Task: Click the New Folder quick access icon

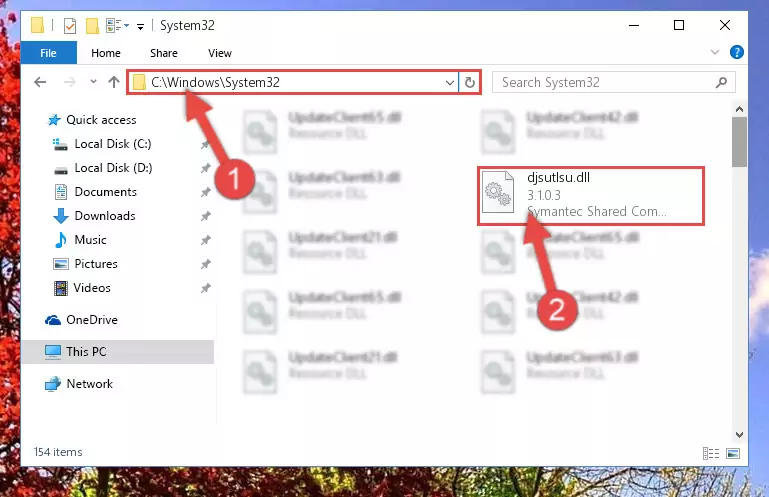Action: pos(92,26)
